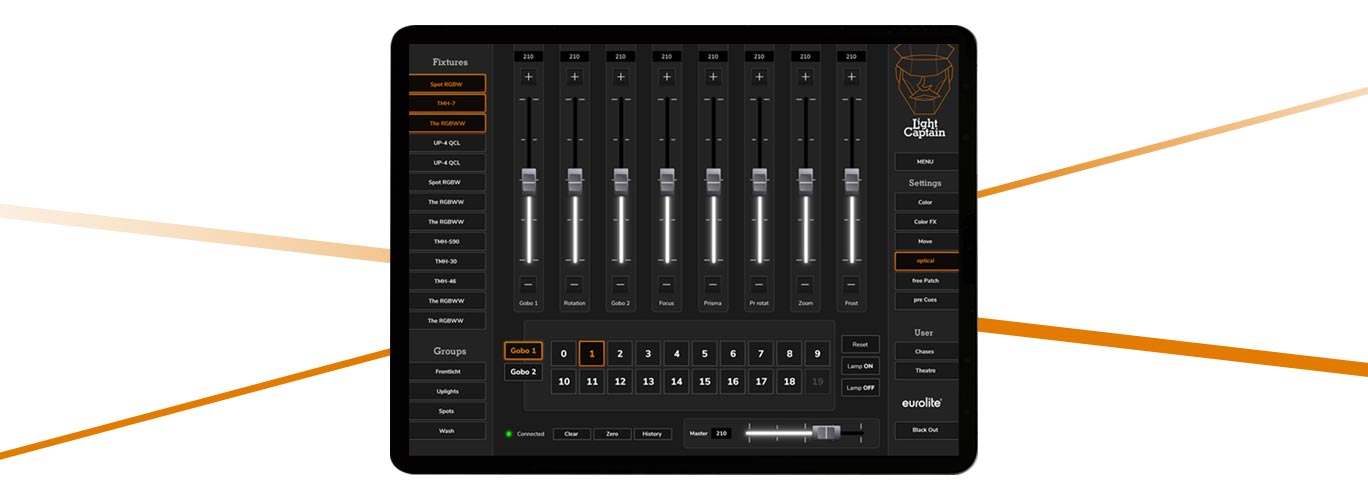The width and height of the screenshot is (1368, 500).
Task: Click the plus icon above Gobo 1 fader
Action: (528, 76)
